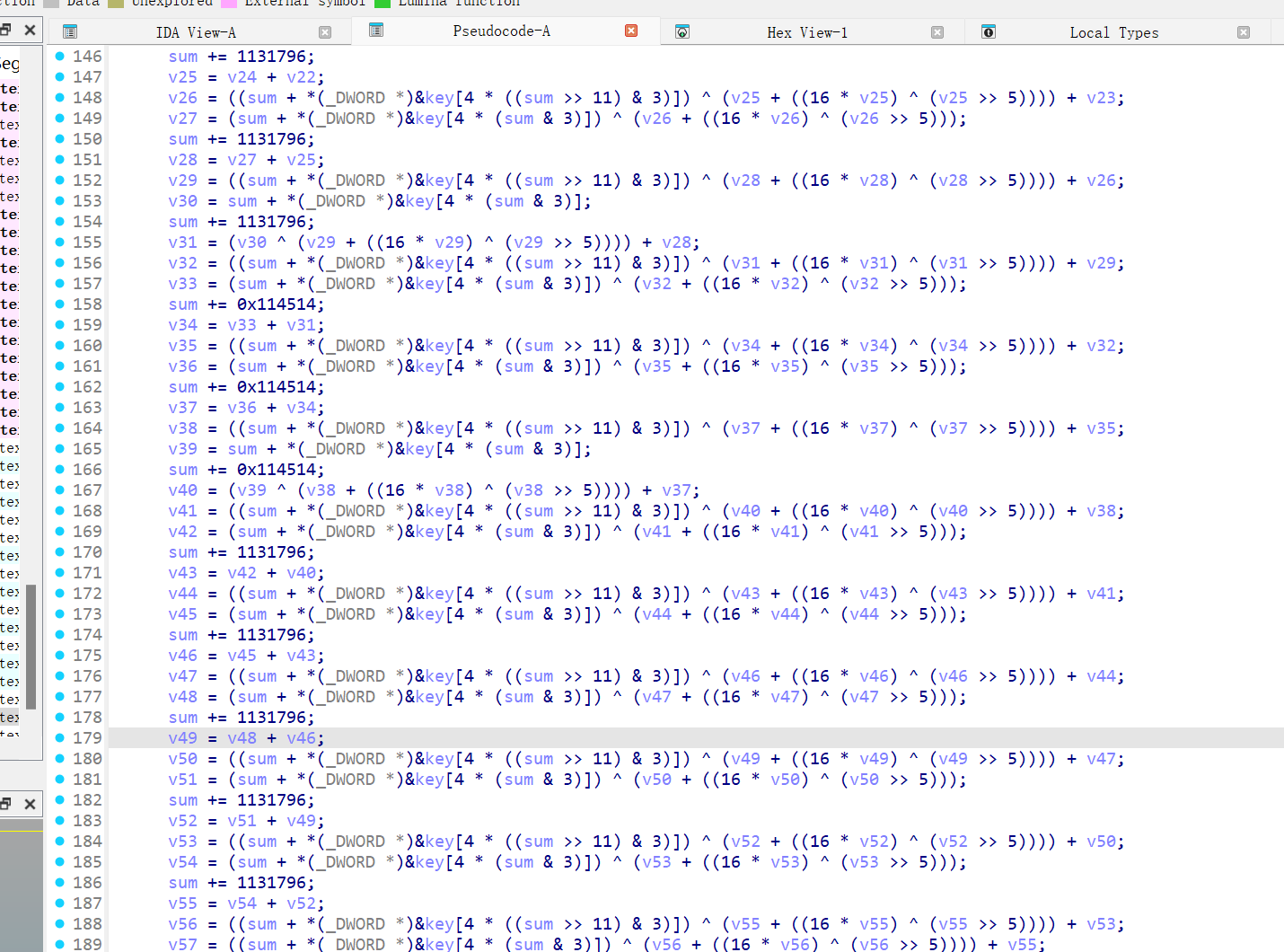Open the Hex View-1 tab
The height and width of the screenshot is (952, 1284).
click(x=807, y=32)
